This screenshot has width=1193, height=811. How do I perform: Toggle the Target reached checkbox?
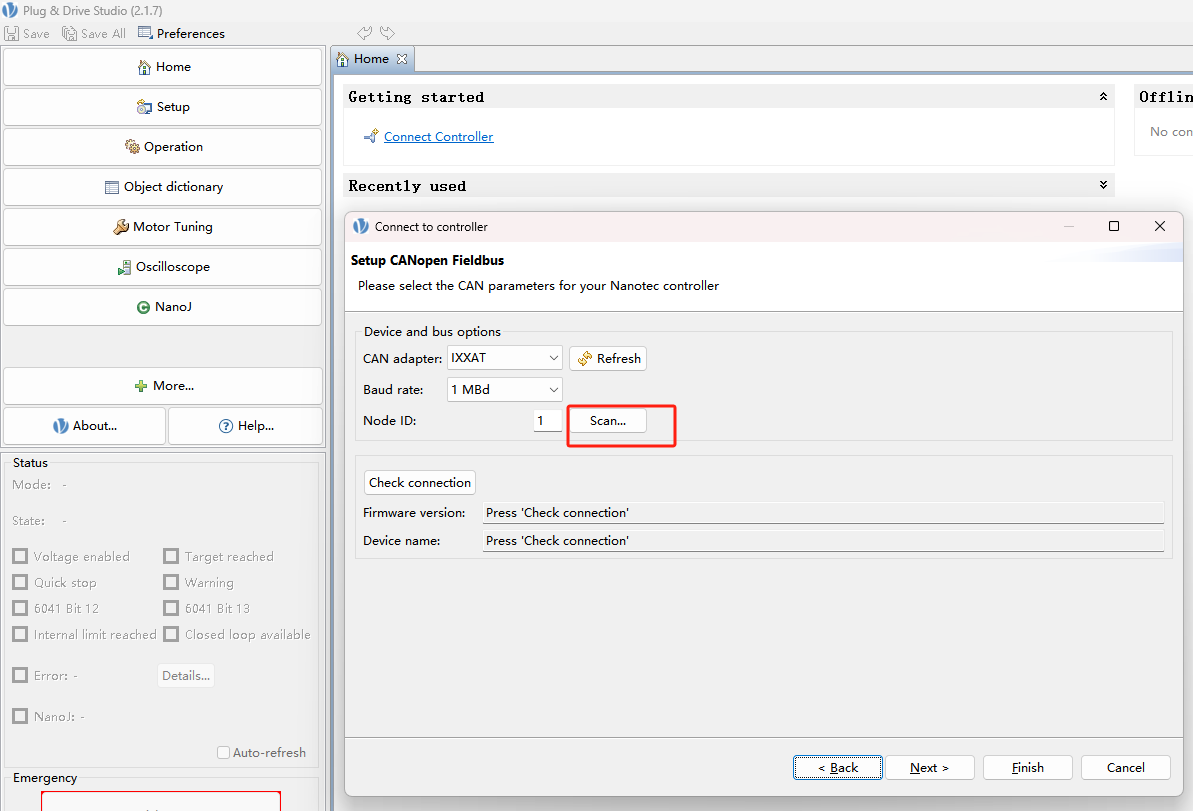171,556
